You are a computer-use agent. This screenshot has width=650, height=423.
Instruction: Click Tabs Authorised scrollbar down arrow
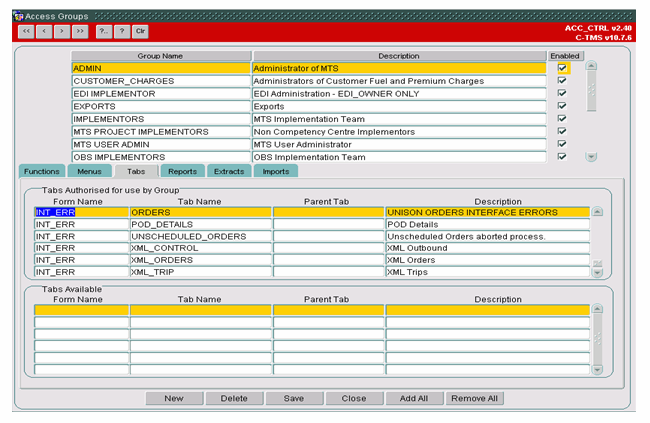point(597,272)
